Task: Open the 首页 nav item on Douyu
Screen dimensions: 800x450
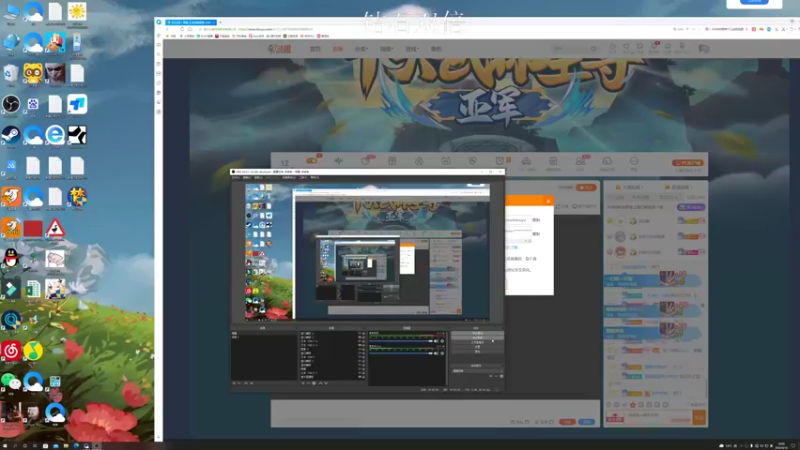Action: click(x=315, y=49)
